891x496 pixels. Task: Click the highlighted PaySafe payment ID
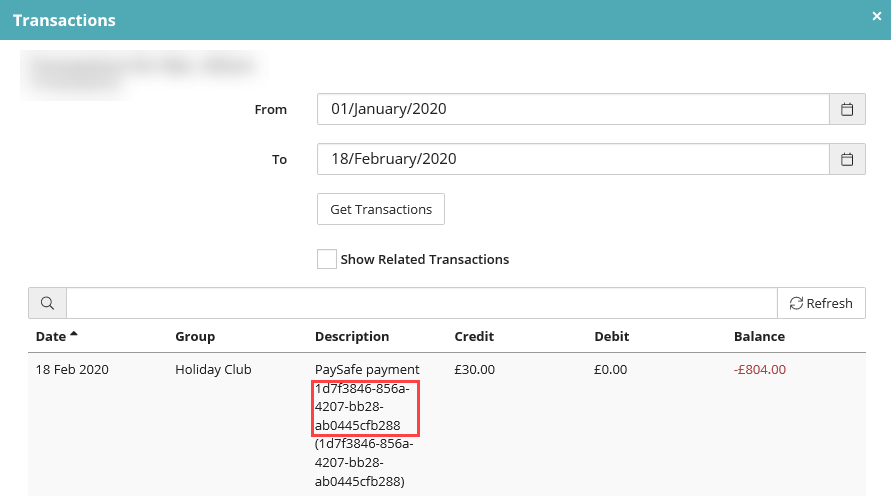365,407
